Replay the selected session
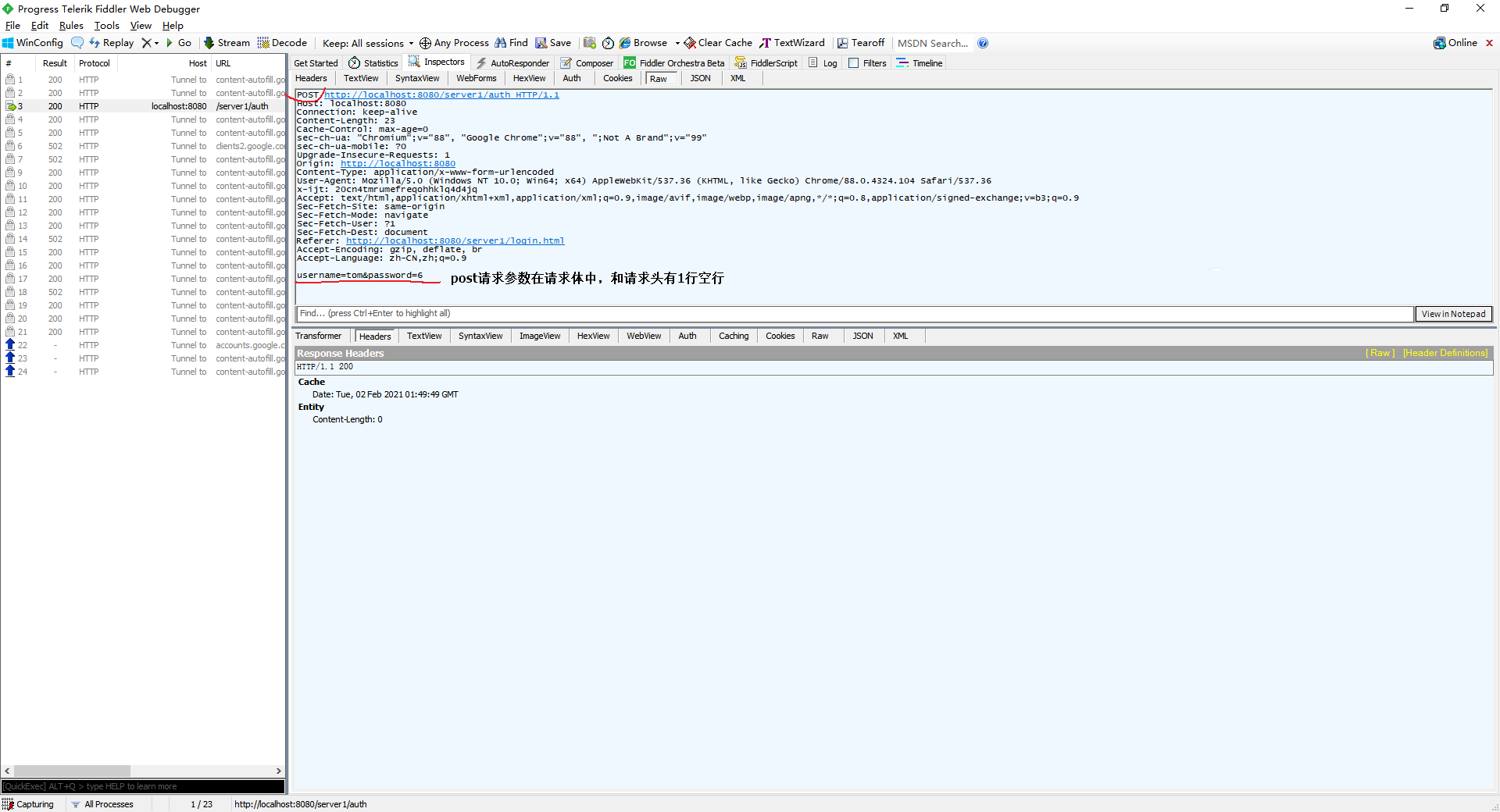This screenshot has width=1500, height=812. [x=111, y=43]
